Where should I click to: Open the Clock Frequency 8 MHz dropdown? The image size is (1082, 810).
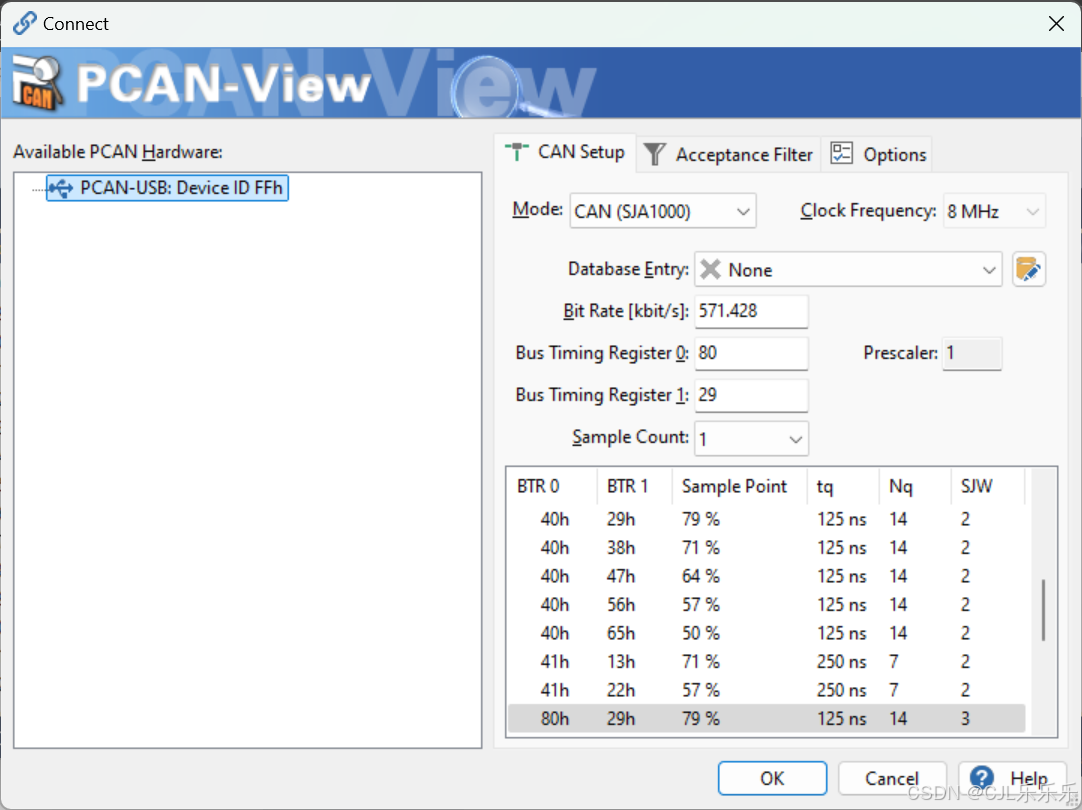tap(994, 211)
